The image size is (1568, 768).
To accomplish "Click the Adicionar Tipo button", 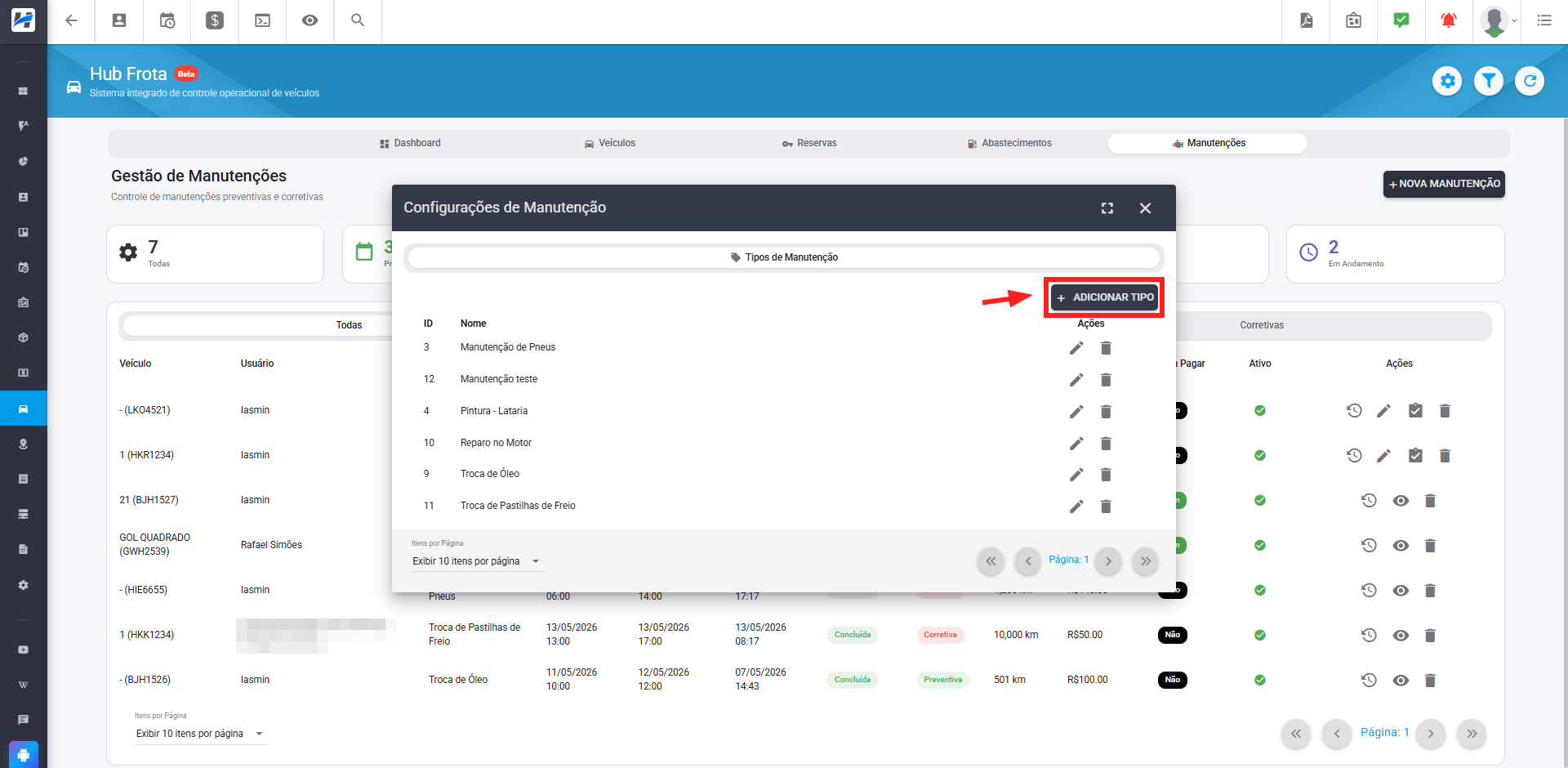I will pos(1104,297).
